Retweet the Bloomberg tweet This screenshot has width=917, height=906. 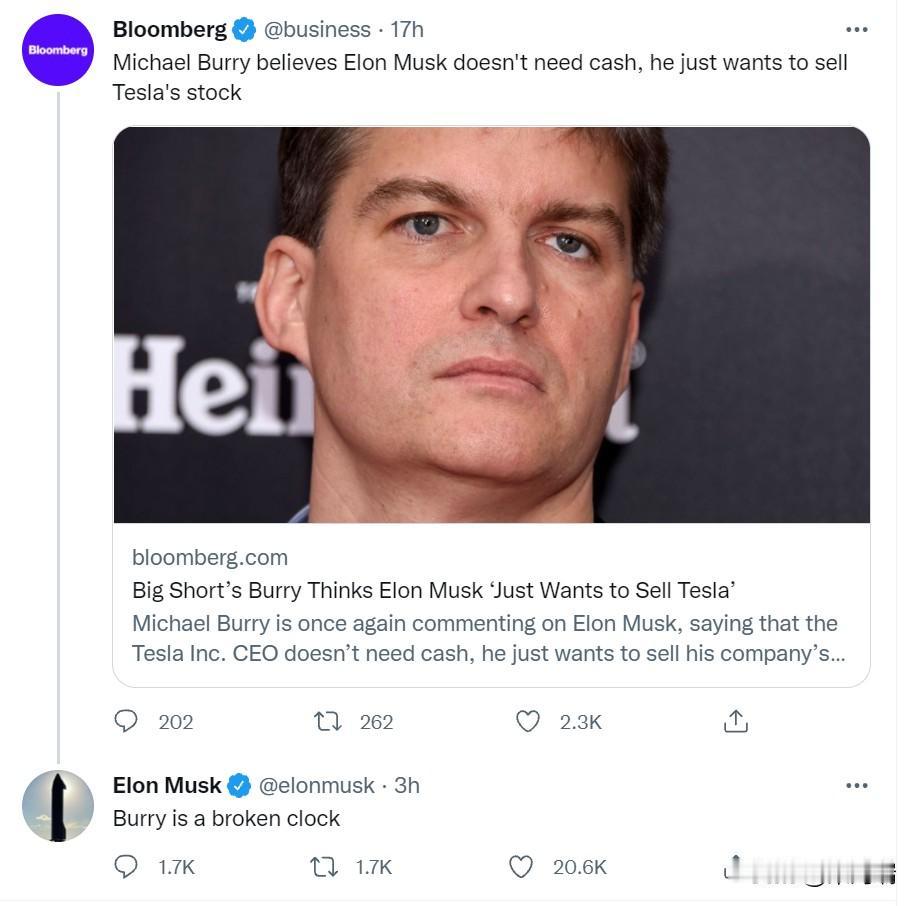click(325, 721)
